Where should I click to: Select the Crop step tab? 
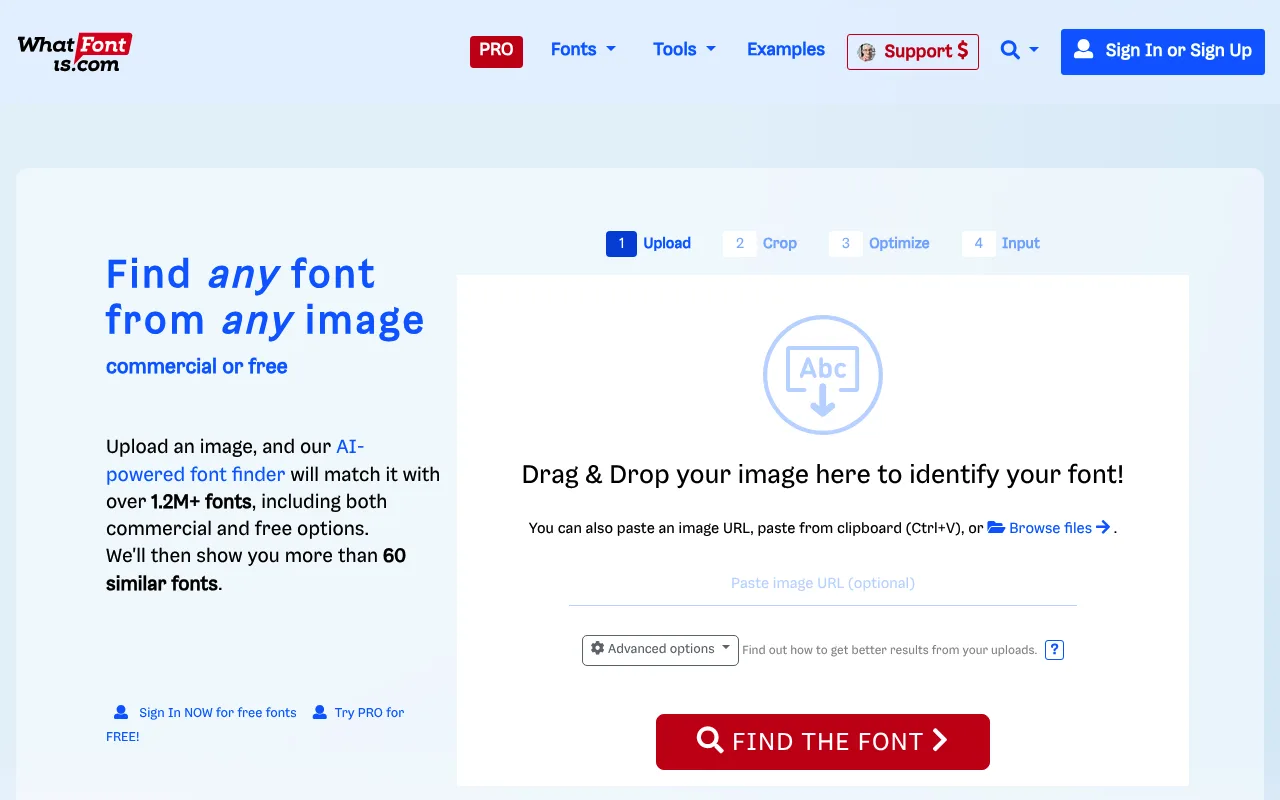tap(760, 243)
